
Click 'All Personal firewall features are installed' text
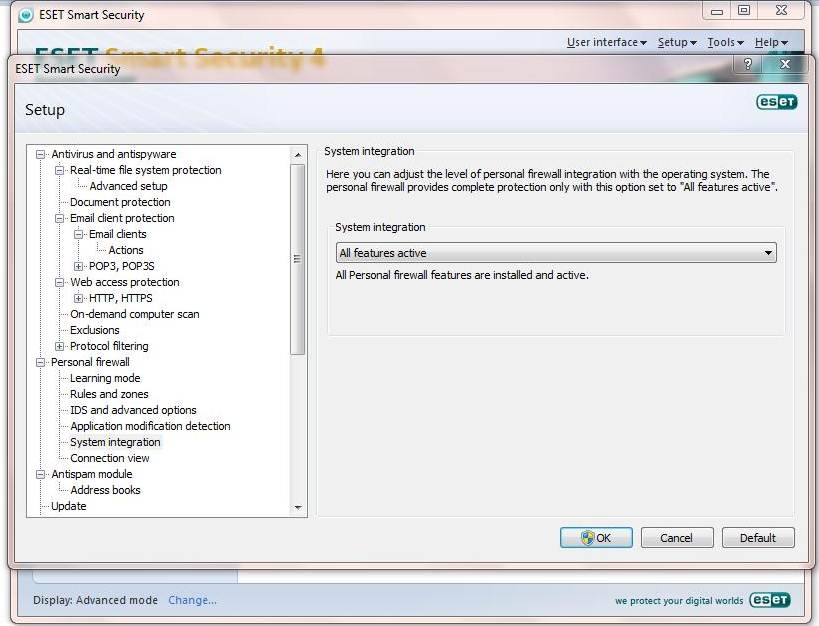[462, 275]
